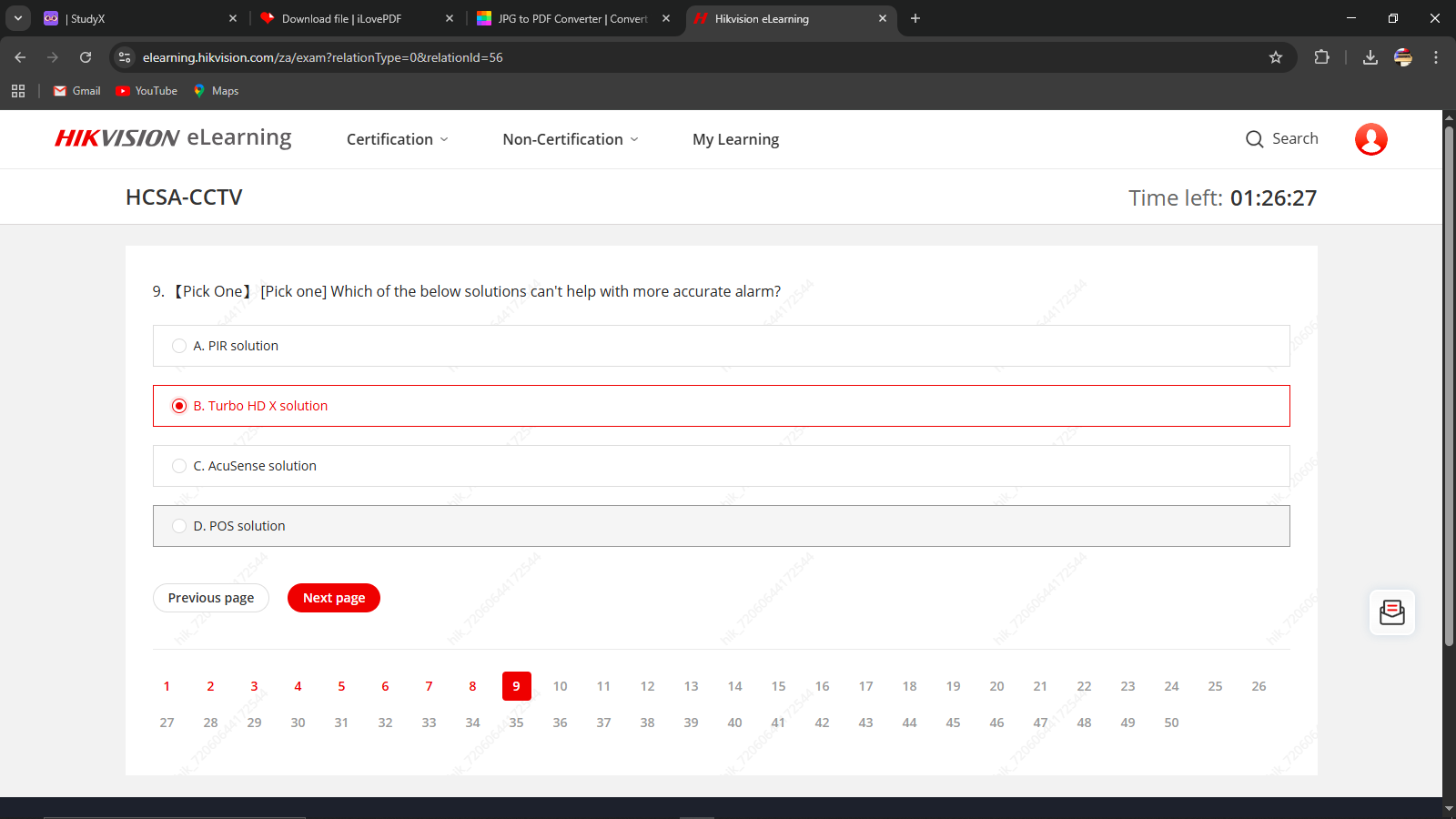
Task: Open the Gmail bookmark
Action: (77, 91)
